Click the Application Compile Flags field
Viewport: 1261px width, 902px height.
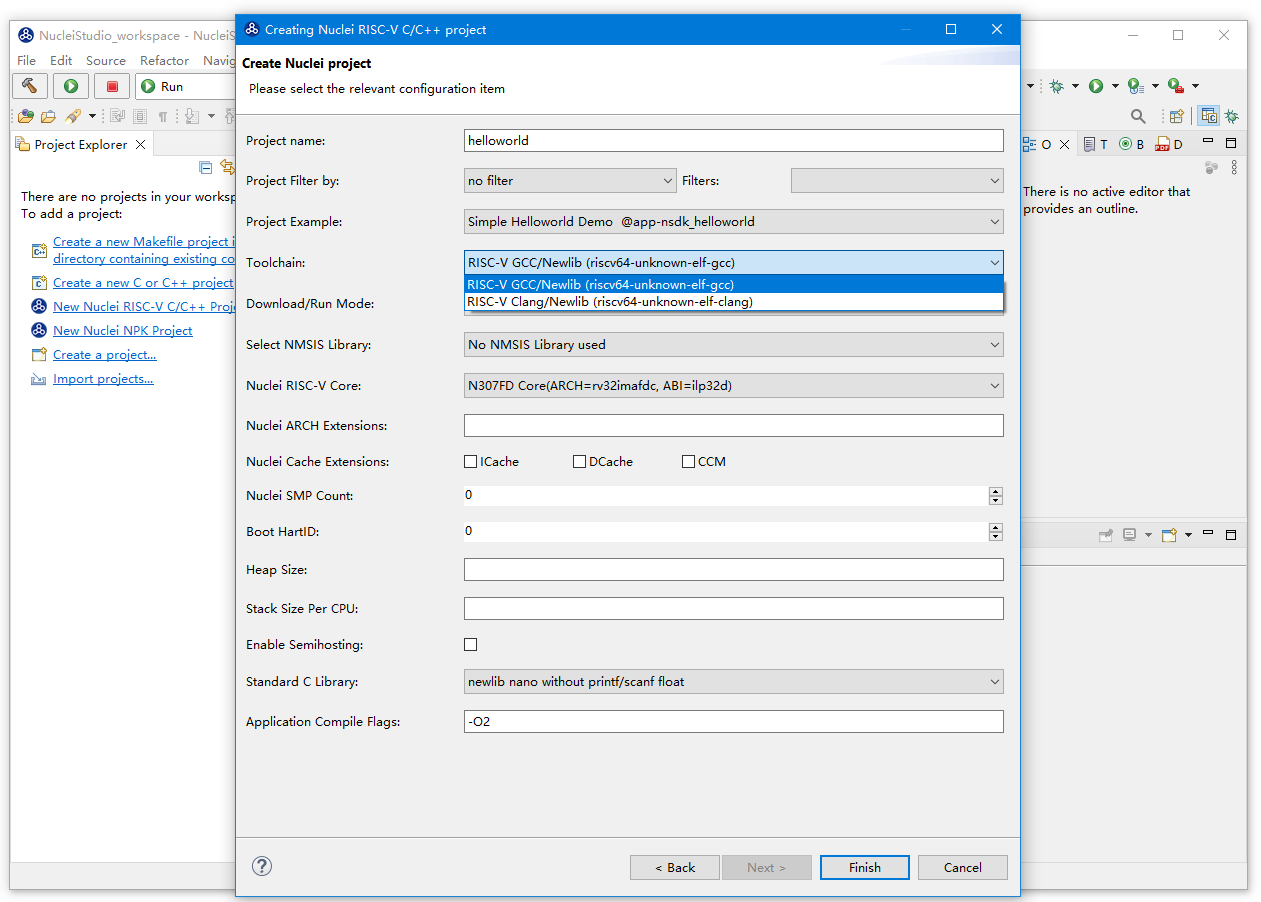733,721
